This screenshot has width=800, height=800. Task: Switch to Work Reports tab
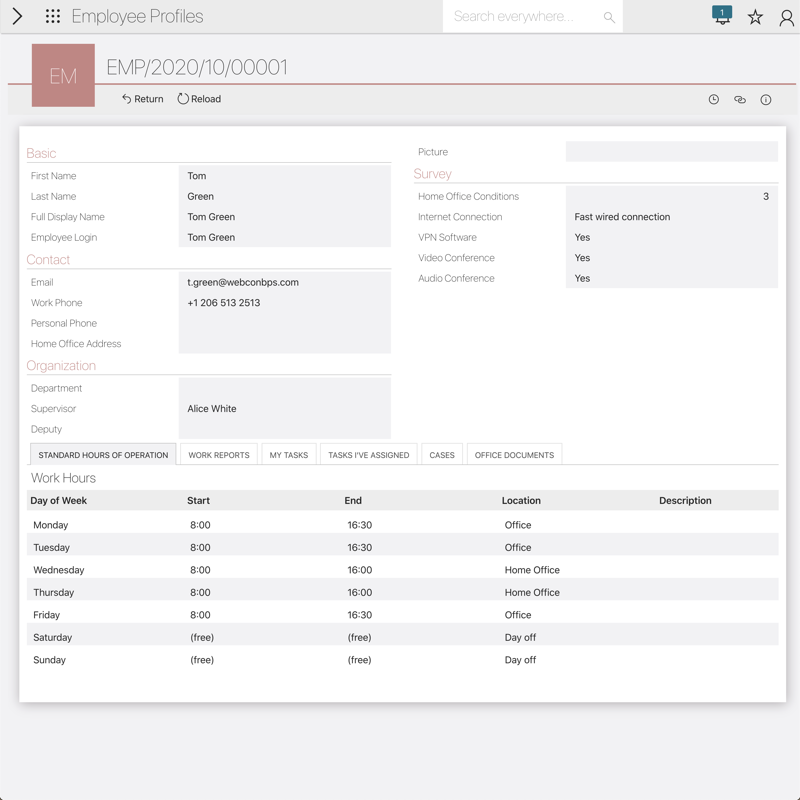click(219, 455)
